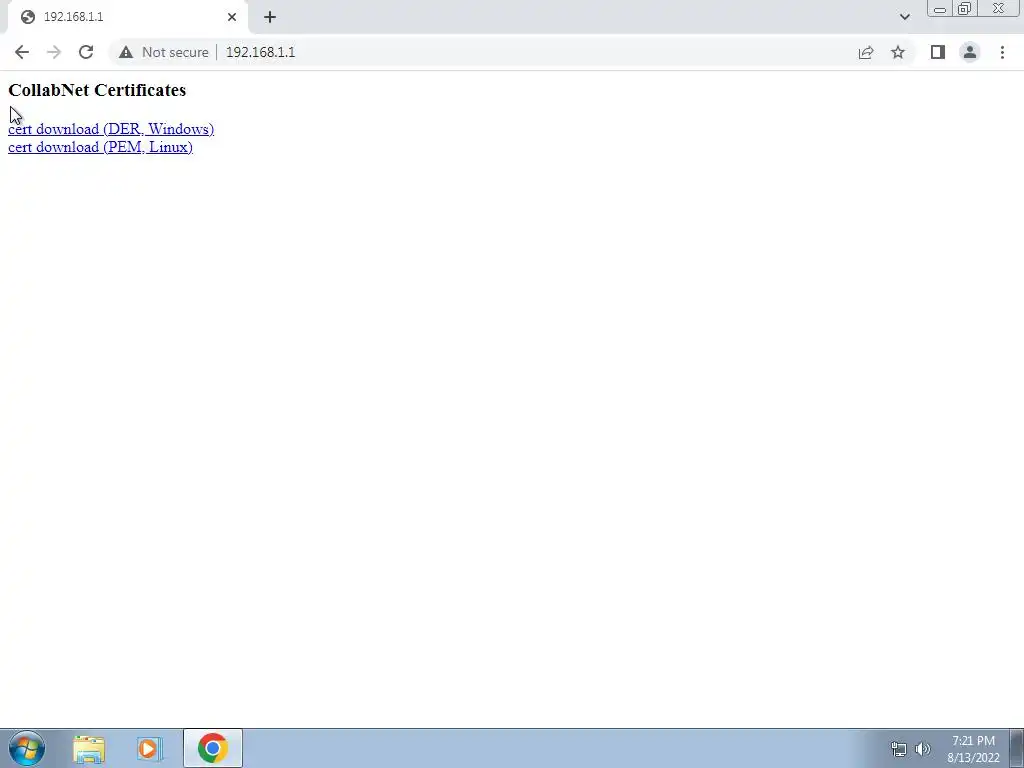Open the network status tray icon
The width and height of the screenshot is (1024, 768).
pyautogui.click(x=899, y=749)
